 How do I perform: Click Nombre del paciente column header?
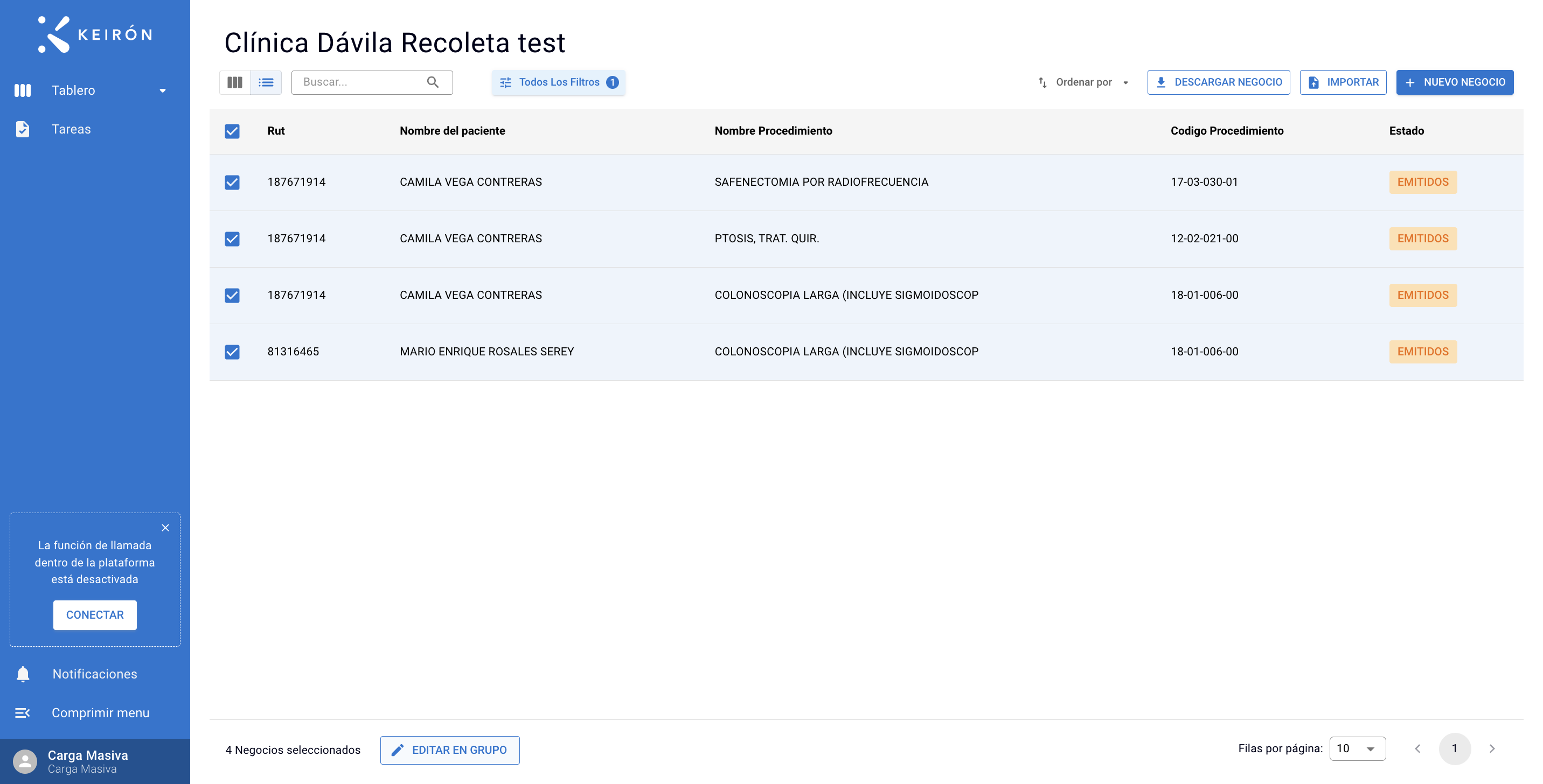452,131
